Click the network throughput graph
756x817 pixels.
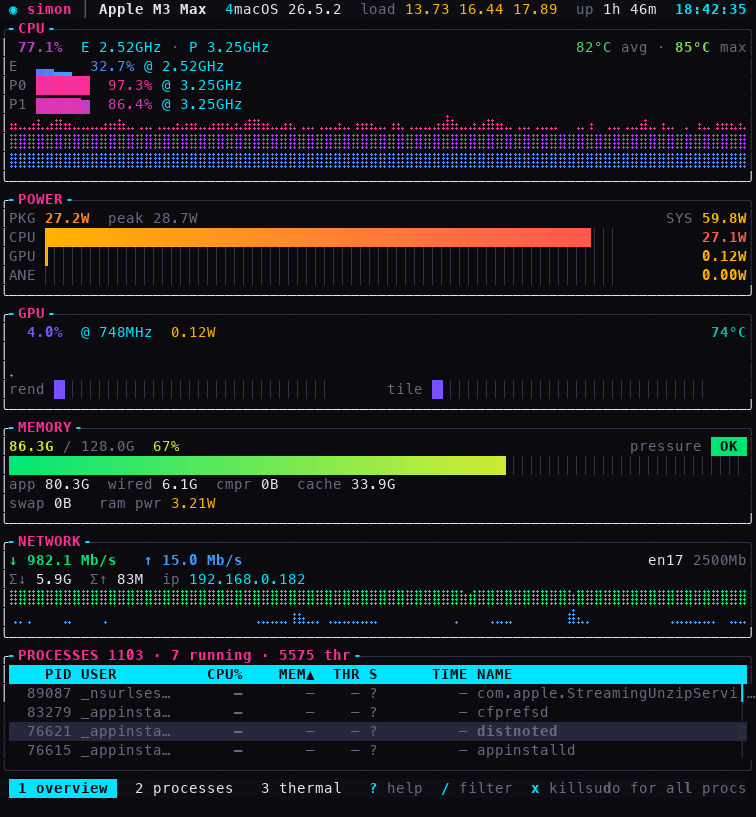(x=378, y=608)
